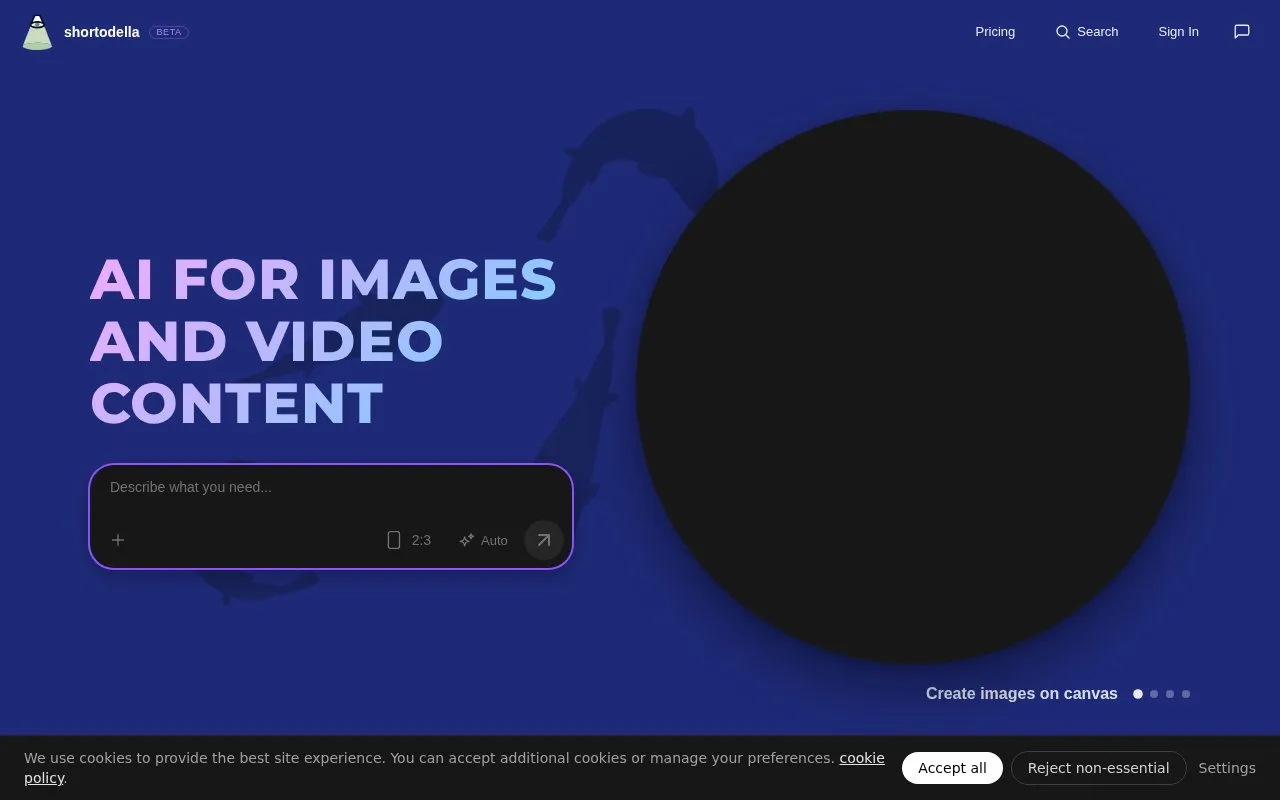
Task: Click the shortodella brand name
Action: click(102, 32)
